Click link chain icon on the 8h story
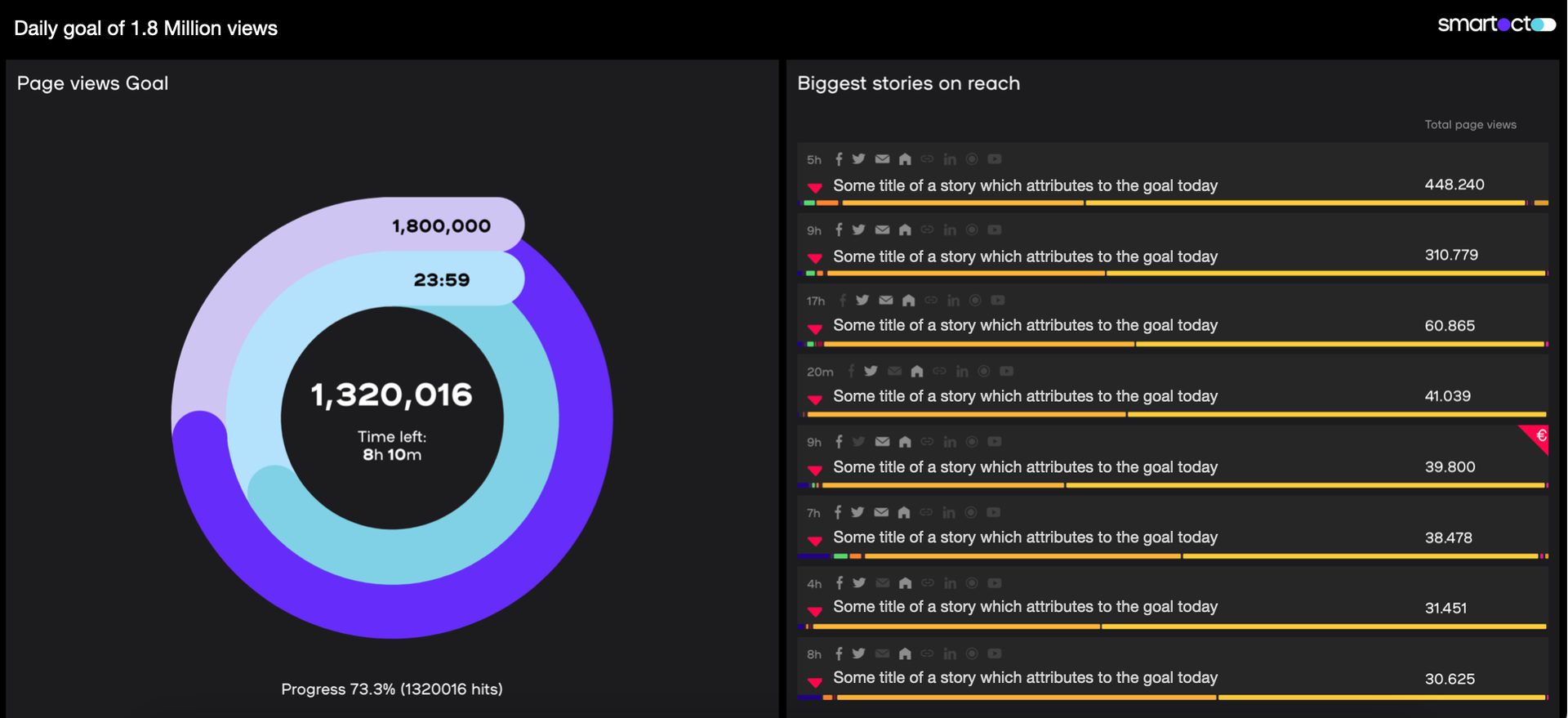Viewport: 1568px width, 718px height. 927,653
